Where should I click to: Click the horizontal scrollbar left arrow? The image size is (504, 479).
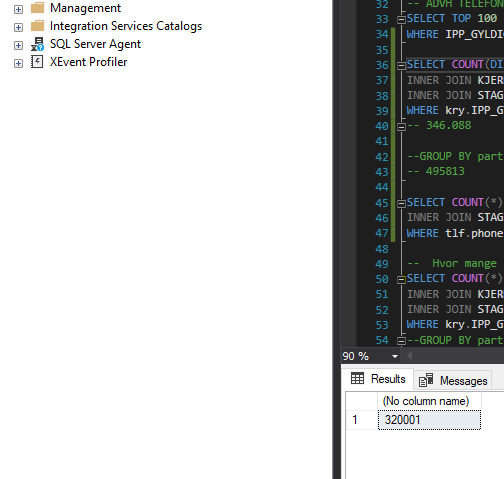tap(410, 356)
